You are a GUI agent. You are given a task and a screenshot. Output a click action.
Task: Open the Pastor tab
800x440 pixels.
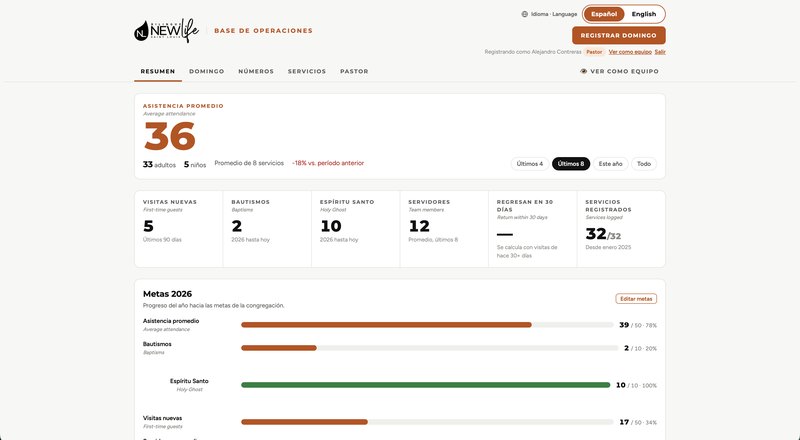354,71
